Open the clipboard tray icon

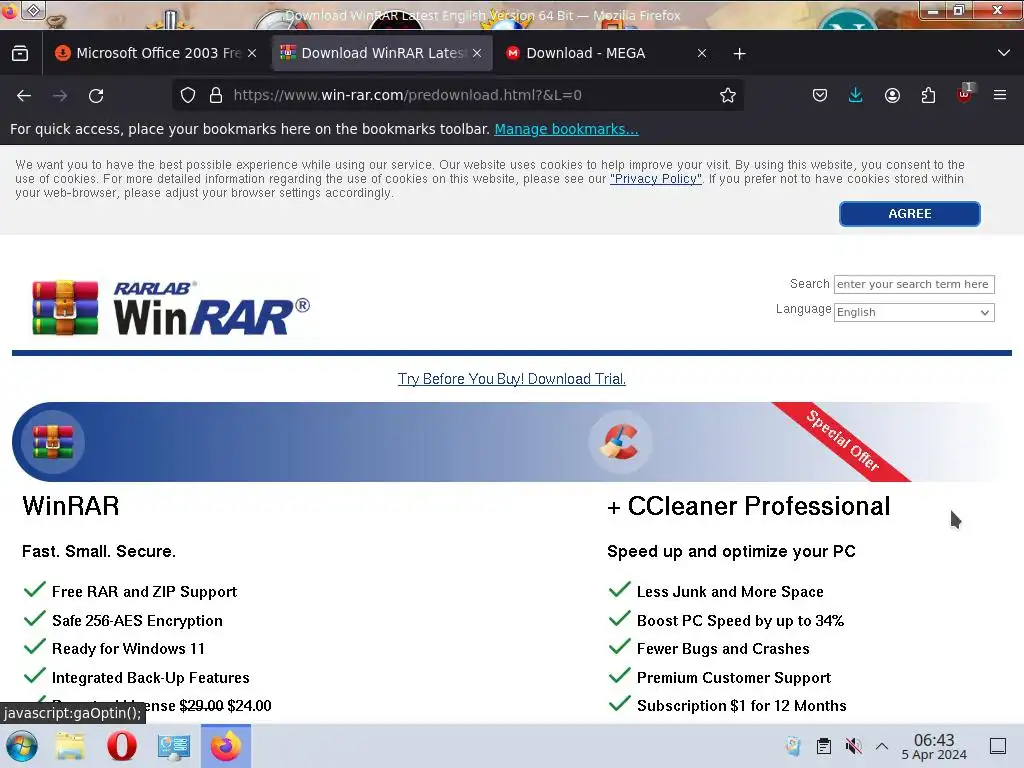824,746
